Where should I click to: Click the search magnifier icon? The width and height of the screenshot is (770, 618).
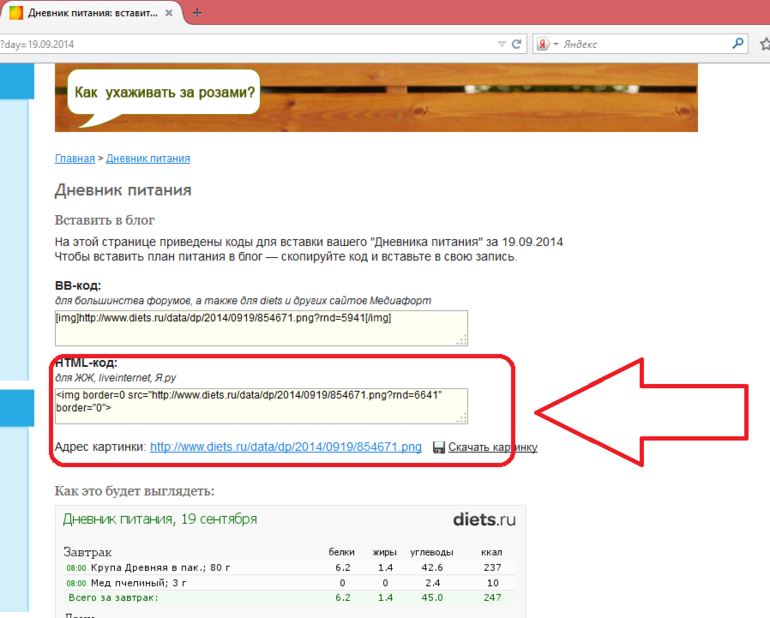(x=738, y=44)
